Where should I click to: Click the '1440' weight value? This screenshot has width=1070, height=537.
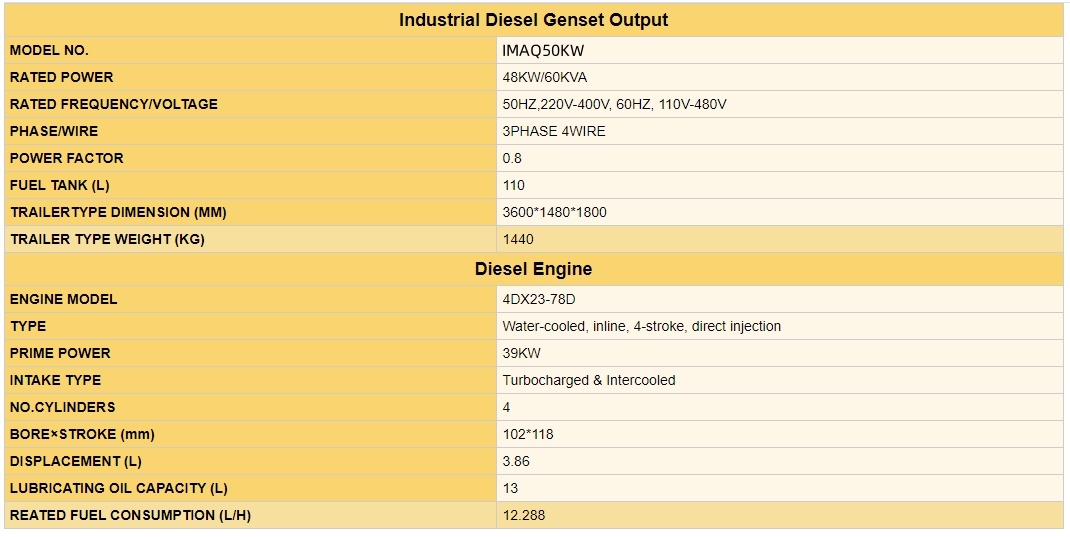click(518, 240)
